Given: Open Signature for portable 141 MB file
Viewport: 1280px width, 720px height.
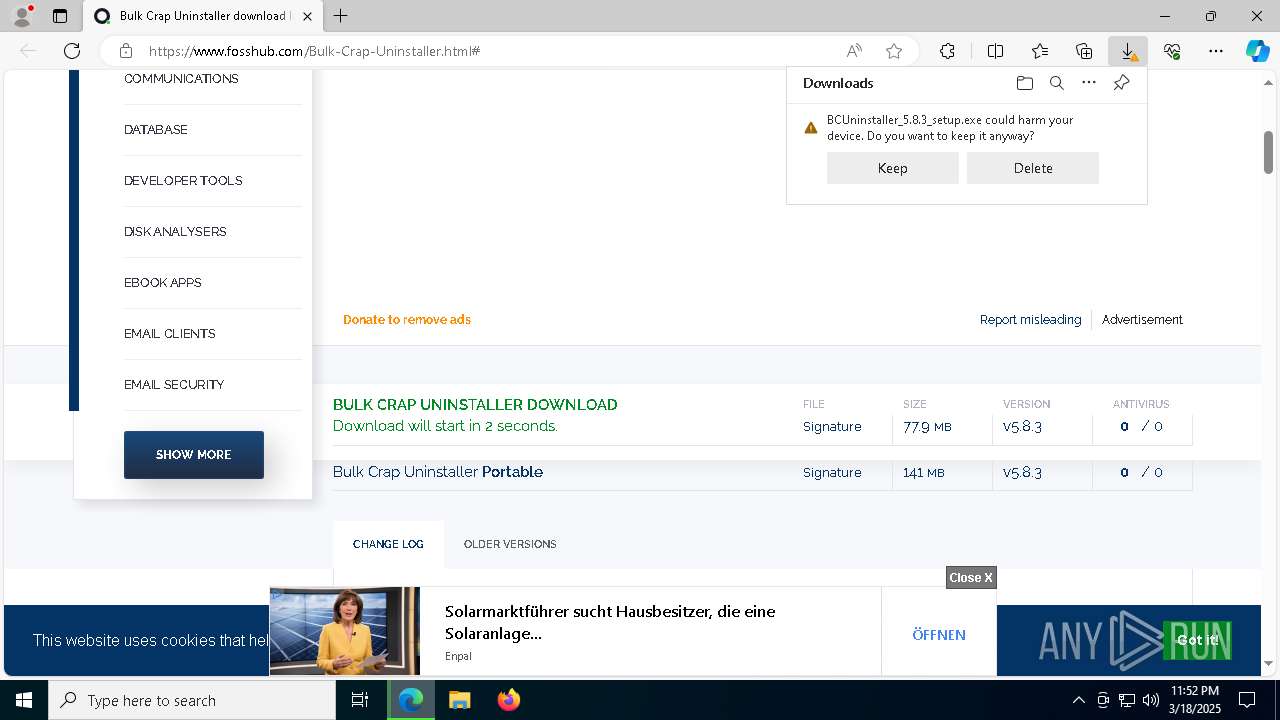Looking at the screenshot, I should pyautogui.click(x=832, y=473).
